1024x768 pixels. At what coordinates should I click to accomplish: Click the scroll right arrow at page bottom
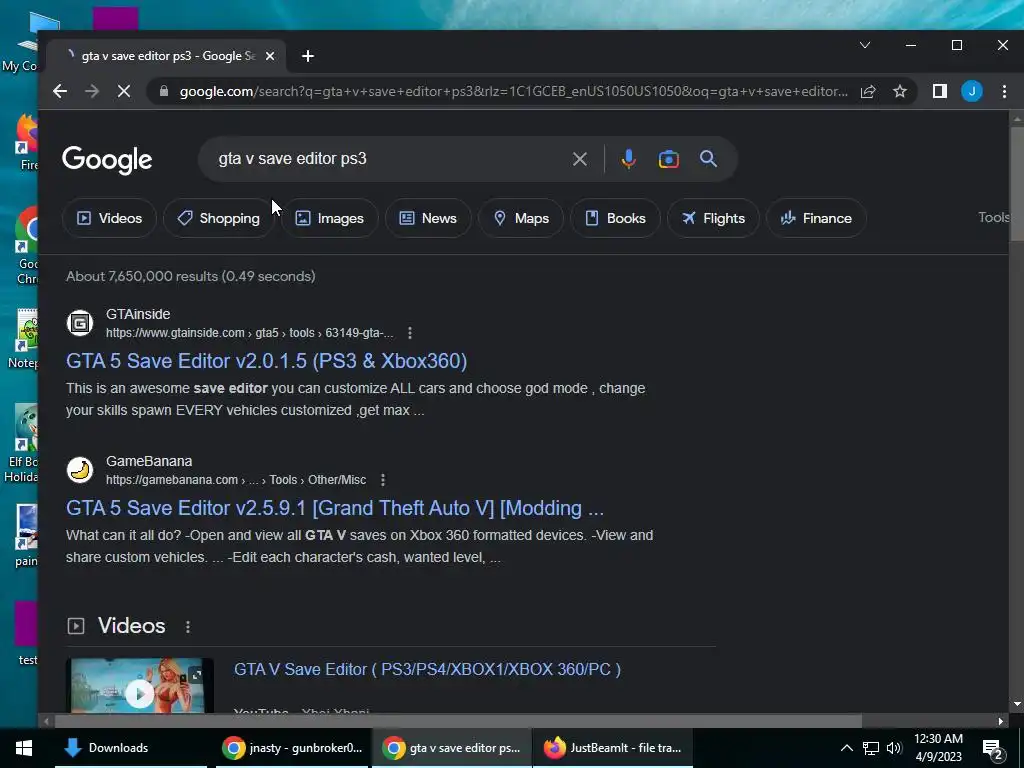1000,722
